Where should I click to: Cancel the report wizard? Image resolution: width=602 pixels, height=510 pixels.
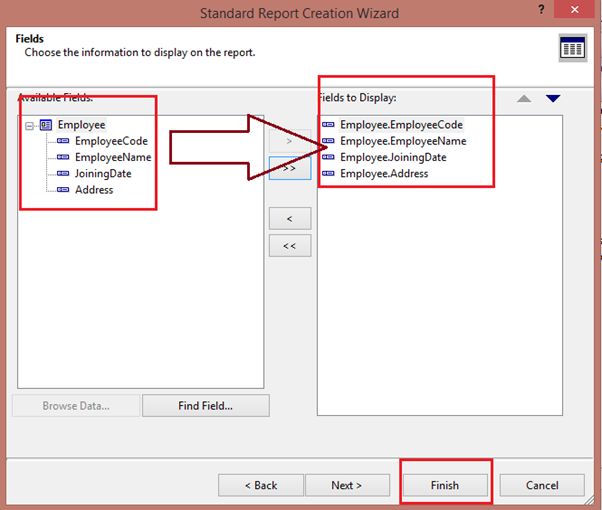click(x=542, y=485)
